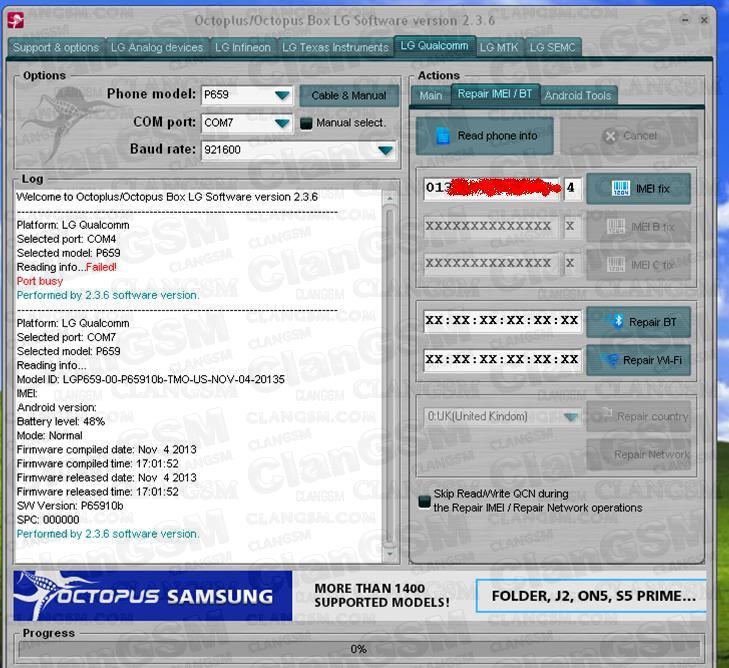The height and width of the screenshot is (668, 729).
Task: Click the log vertical scrollbar track
Action: [x=390, y=377]
